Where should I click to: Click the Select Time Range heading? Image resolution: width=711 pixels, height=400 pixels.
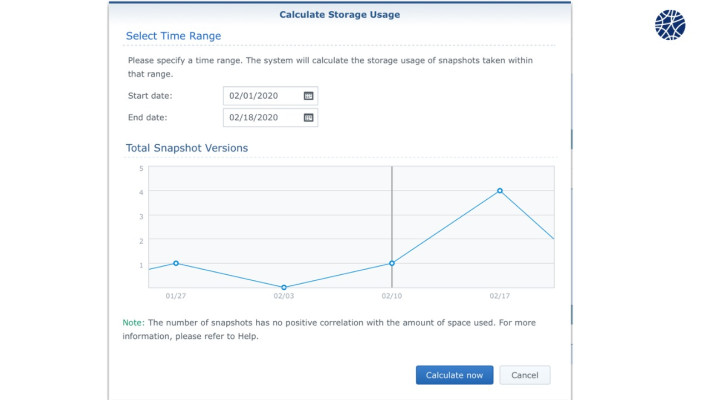pos(173,36)
